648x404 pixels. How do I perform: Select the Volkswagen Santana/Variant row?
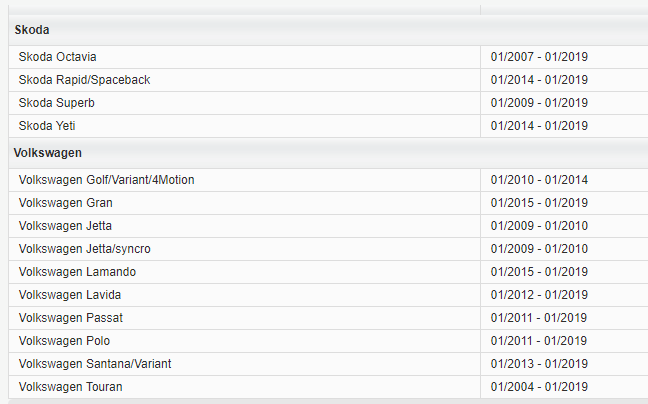coord(328,364)
